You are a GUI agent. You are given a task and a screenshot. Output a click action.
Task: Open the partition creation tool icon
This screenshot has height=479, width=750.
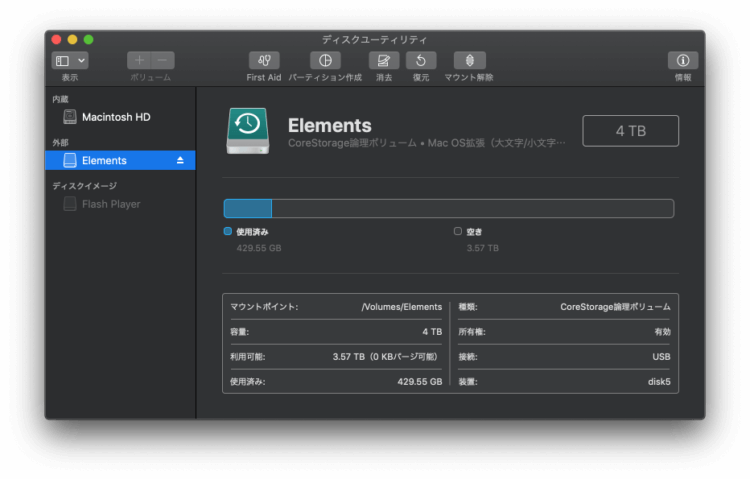tap(325, 61)
